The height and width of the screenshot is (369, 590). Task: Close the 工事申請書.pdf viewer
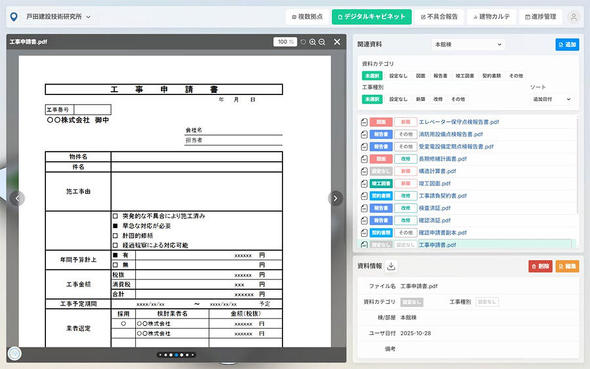point(337,42)
